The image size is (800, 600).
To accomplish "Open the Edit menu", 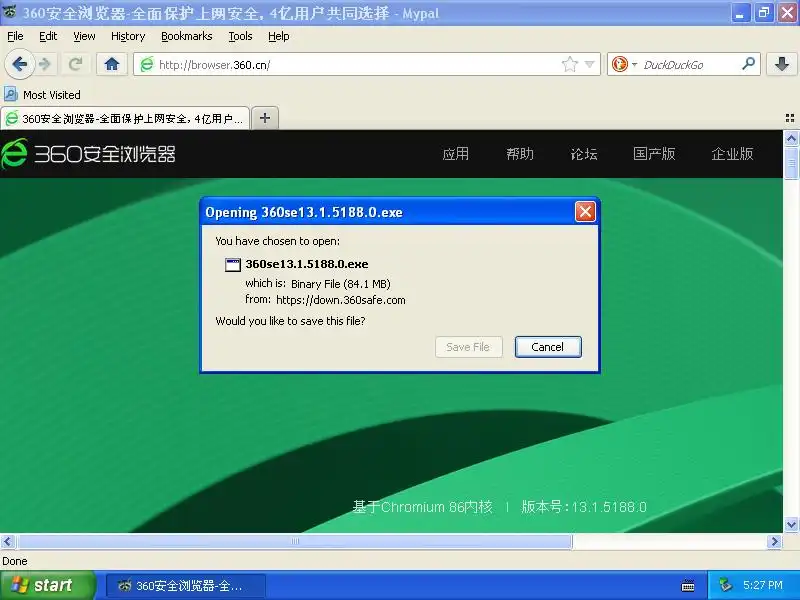I will [48, 36].
